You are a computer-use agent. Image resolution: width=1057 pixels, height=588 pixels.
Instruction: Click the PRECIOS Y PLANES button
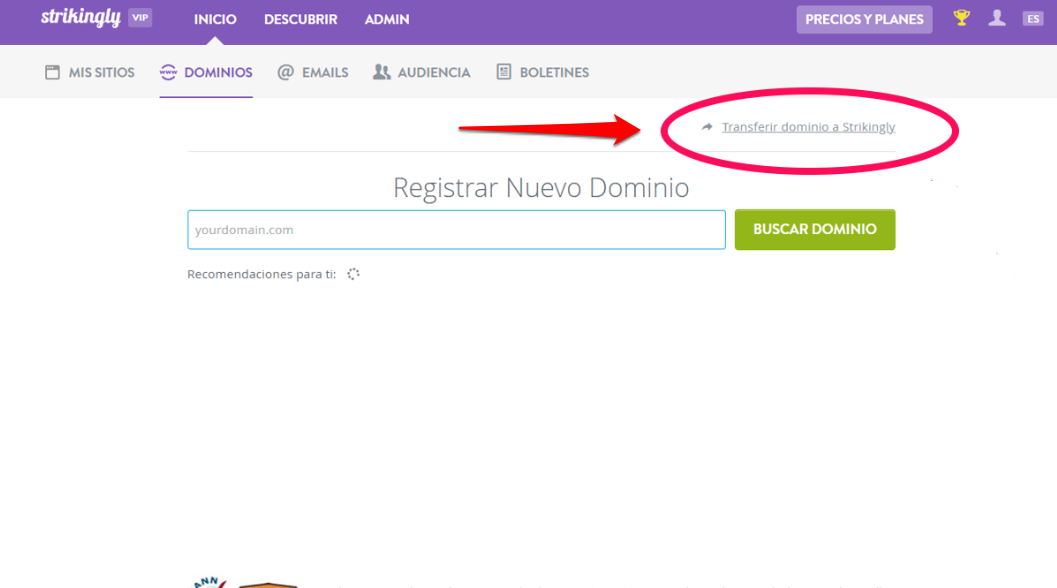pos(864,20)
